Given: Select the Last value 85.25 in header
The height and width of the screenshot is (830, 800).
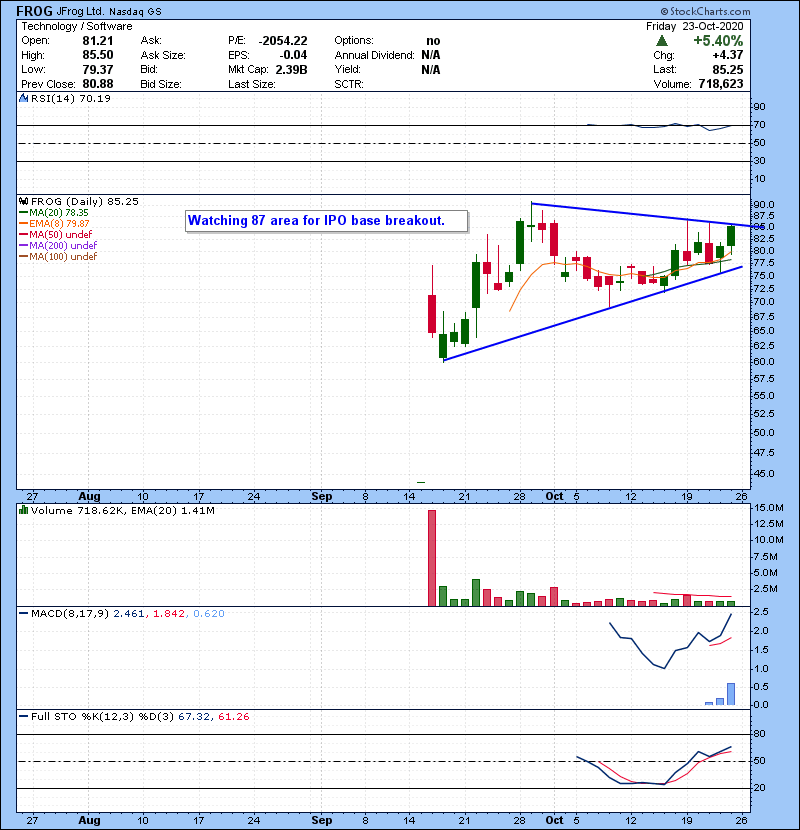Looking at the screenshot, I should (727, 69).
